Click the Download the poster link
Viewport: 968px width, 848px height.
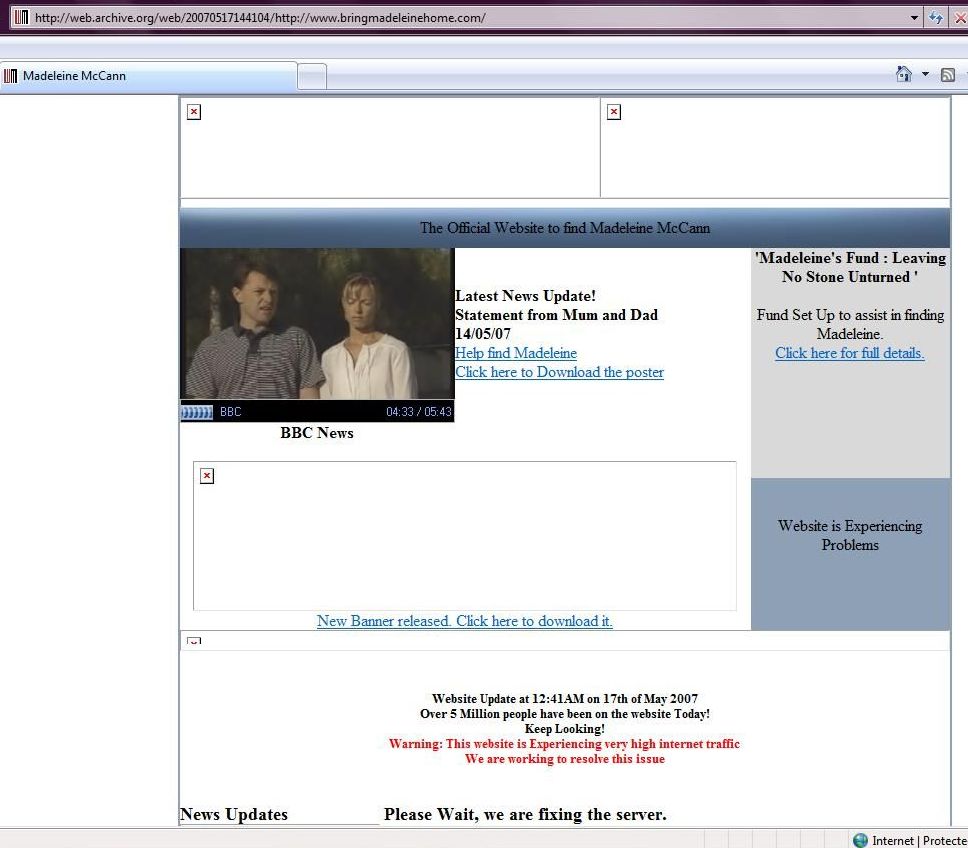(559, 372)
